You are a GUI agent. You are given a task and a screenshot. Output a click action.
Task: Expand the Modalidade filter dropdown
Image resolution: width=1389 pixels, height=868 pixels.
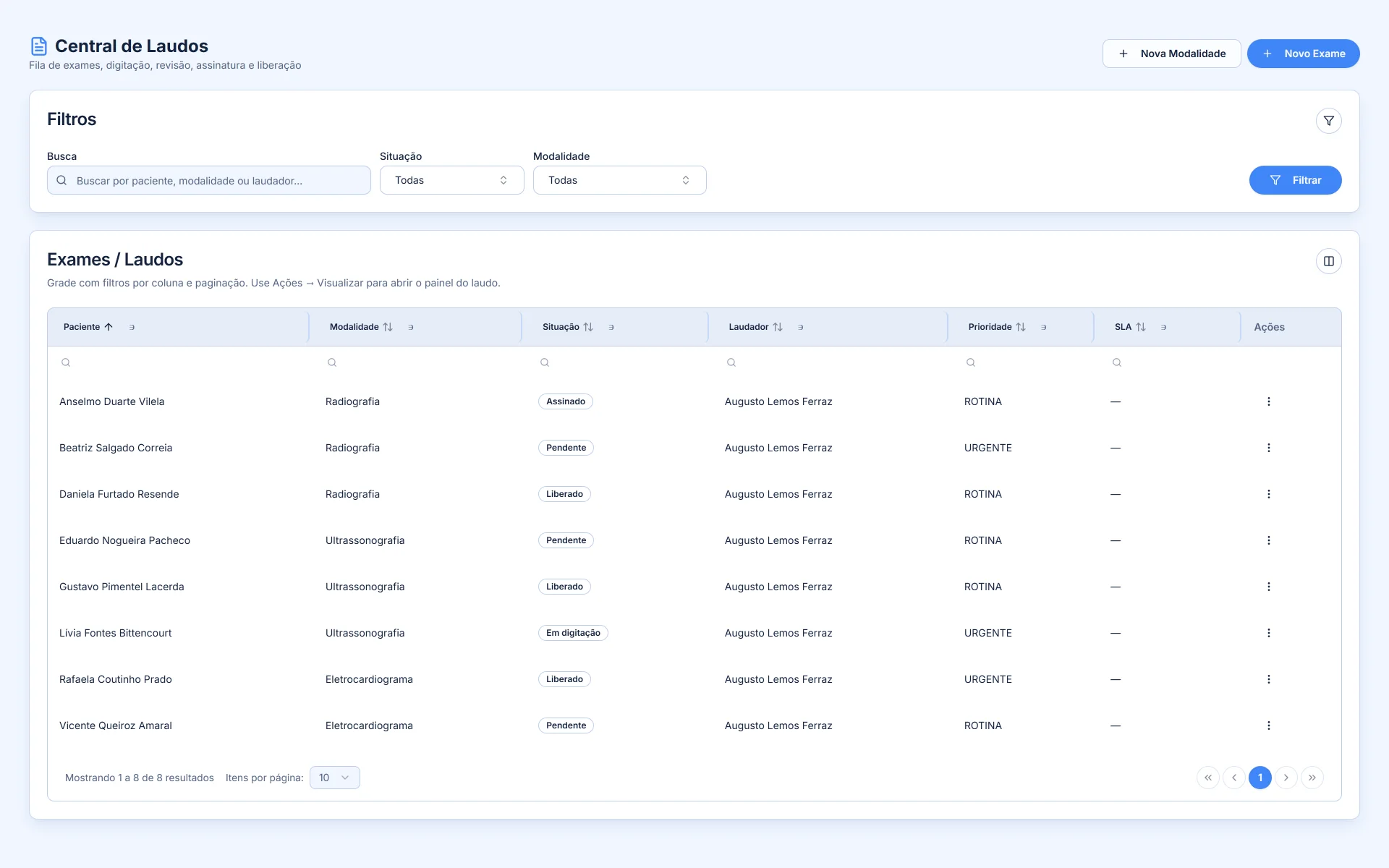619,180
